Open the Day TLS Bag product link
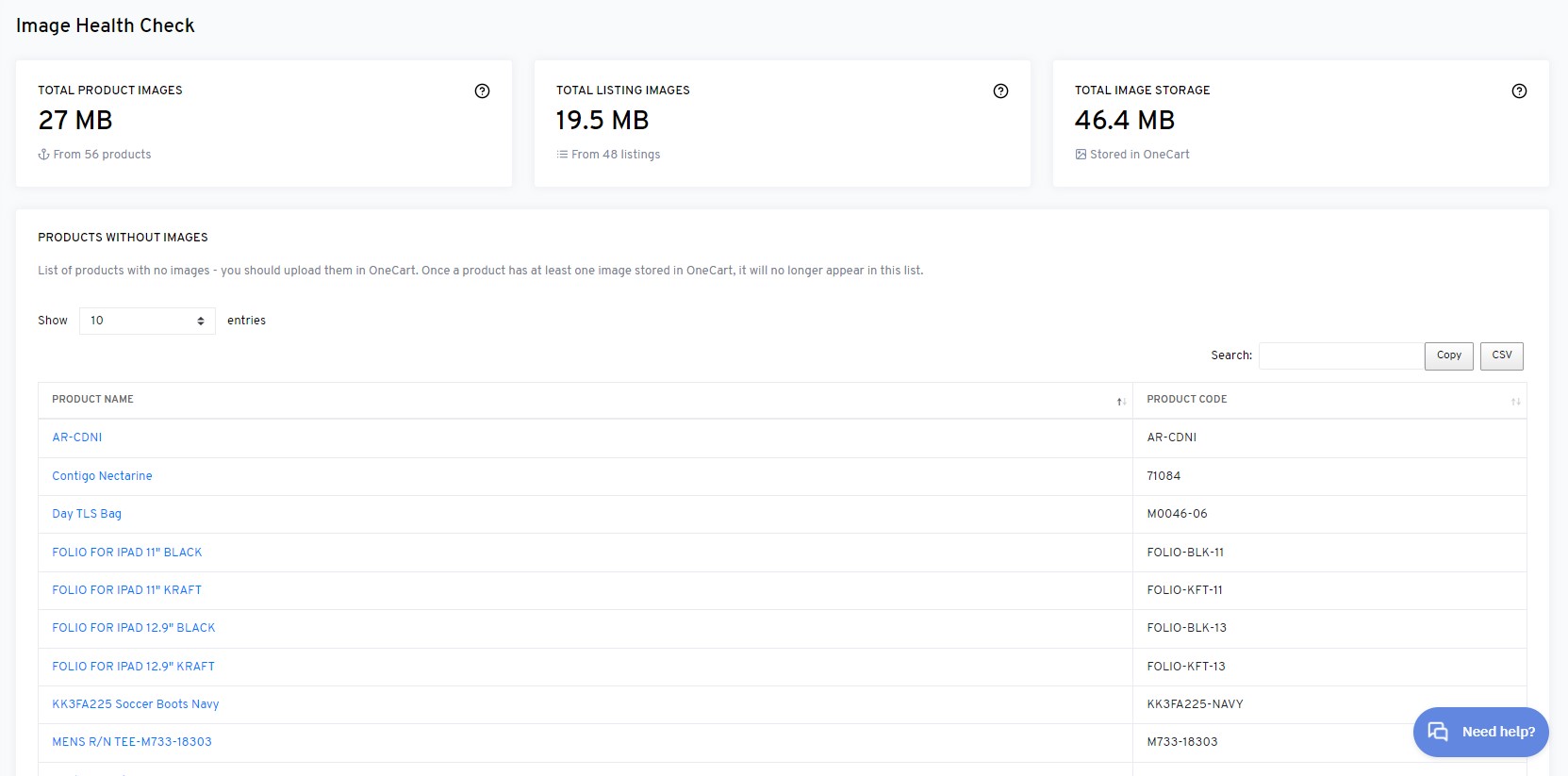Screen dimensions: 1568x776 [87, 514]
